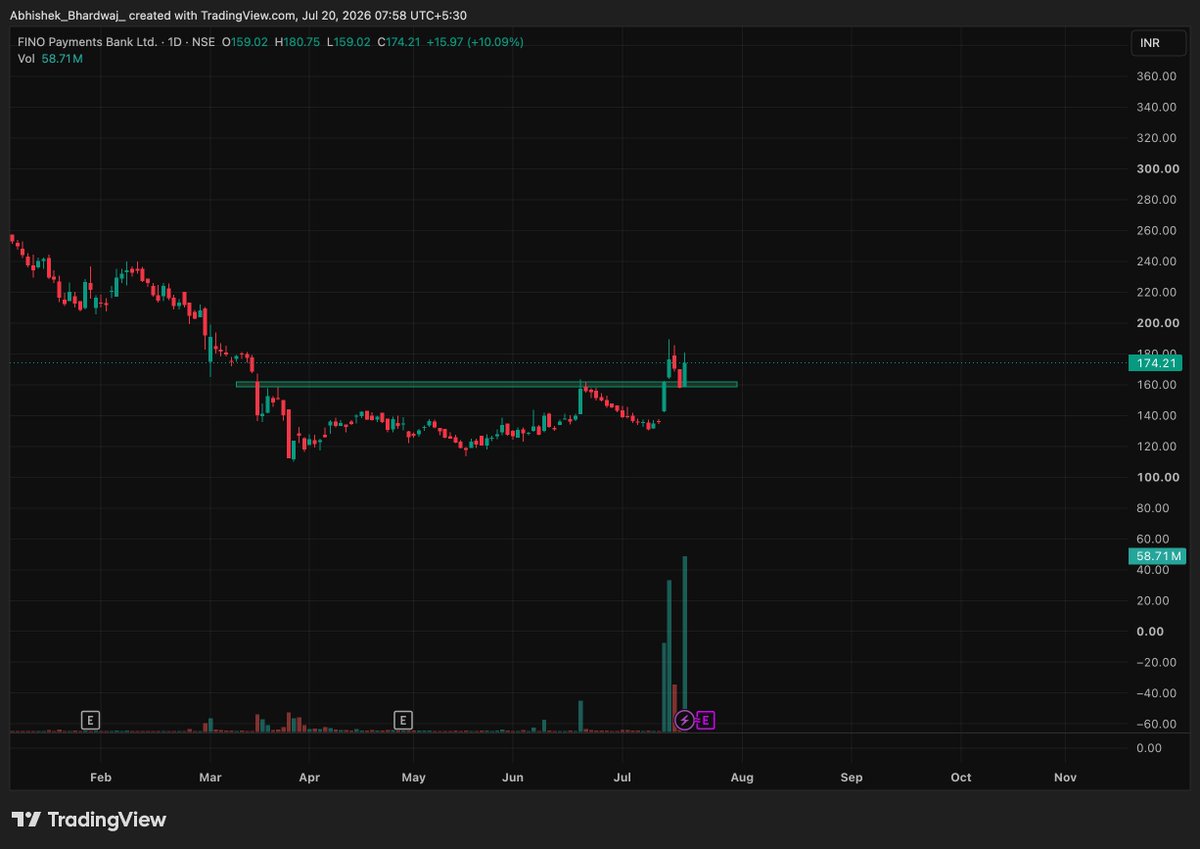Click the Sep label on time axis
The width and height of the screenshot is (1200, 849).
pos(851,777)
